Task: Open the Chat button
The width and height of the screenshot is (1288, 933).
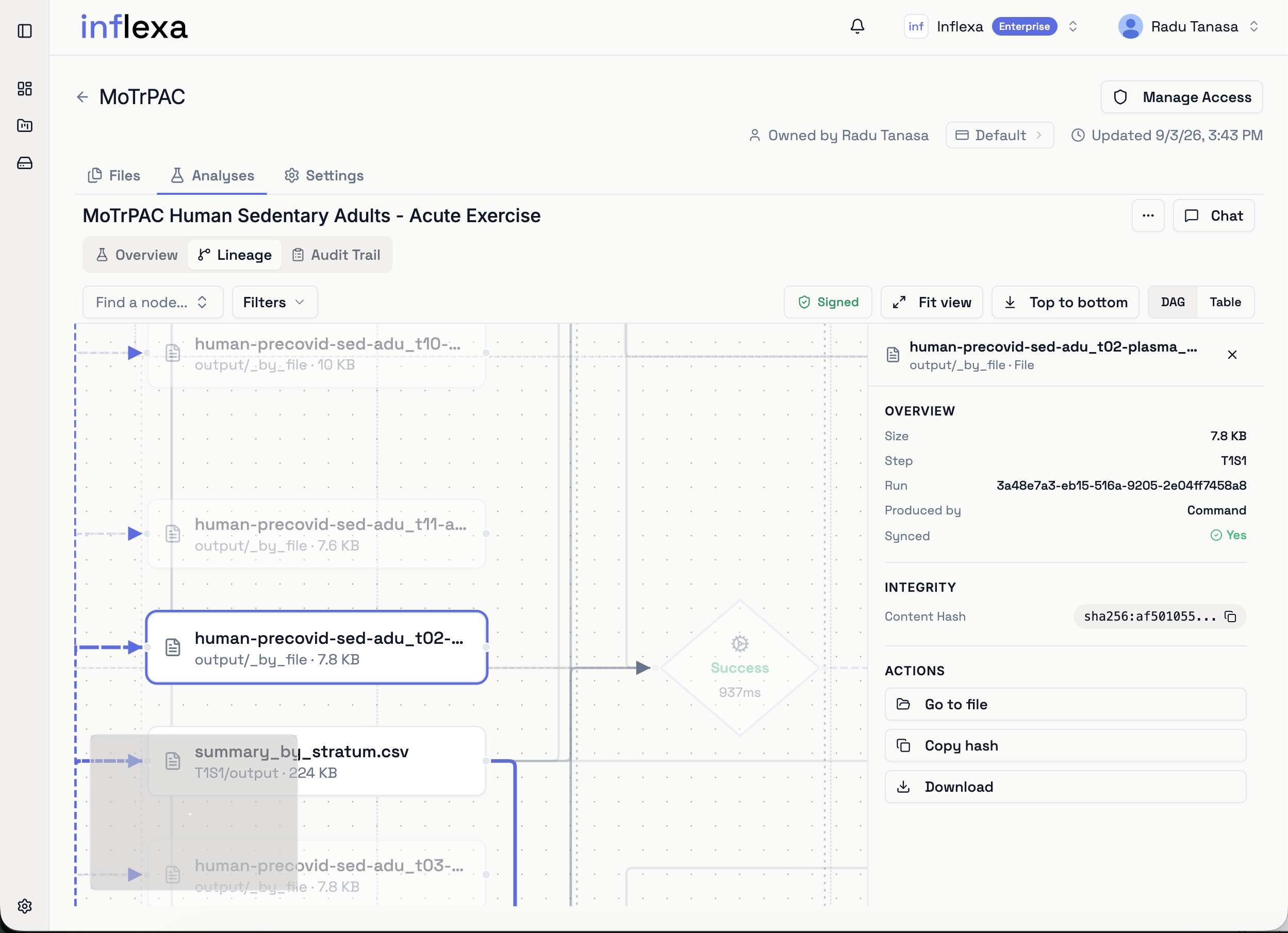Action: point(1214,216)
